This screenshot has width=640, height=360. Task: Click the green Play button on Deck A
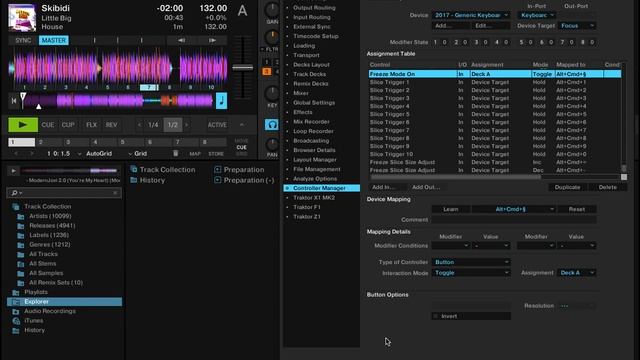[x=23, y=125]
